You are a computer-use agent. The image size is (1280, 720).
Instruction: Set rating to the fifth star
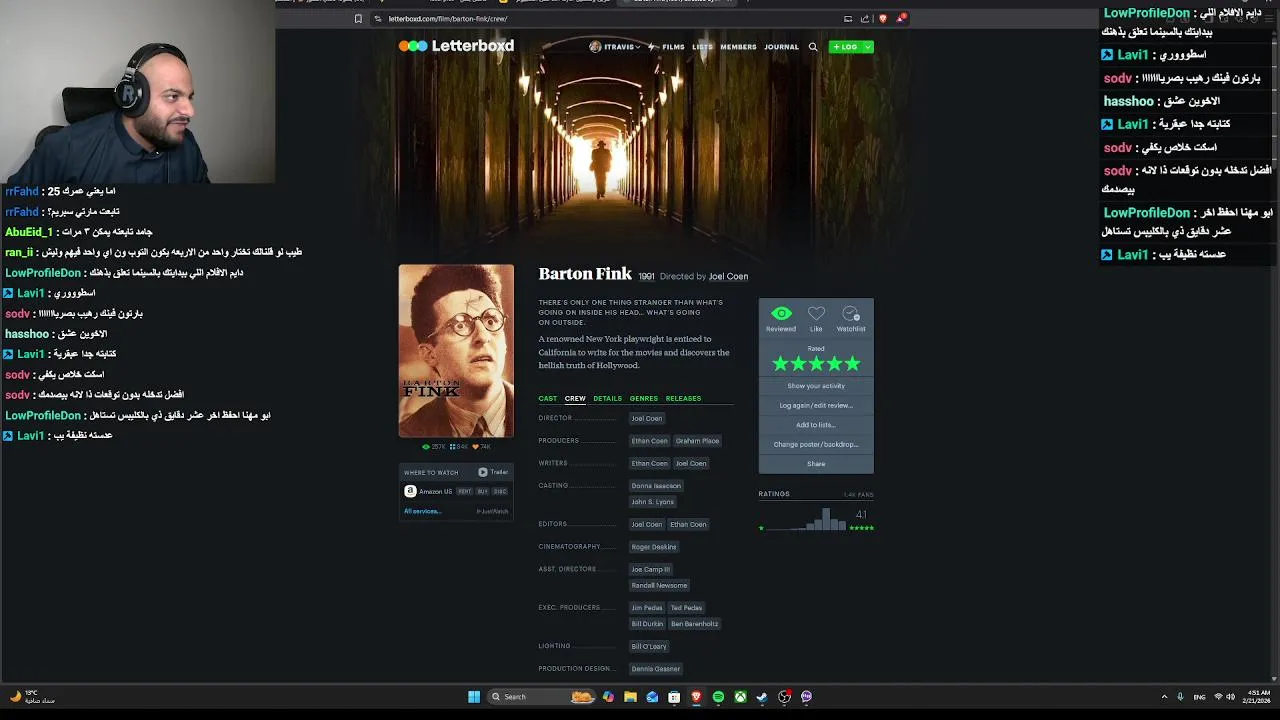click(852, 364)
